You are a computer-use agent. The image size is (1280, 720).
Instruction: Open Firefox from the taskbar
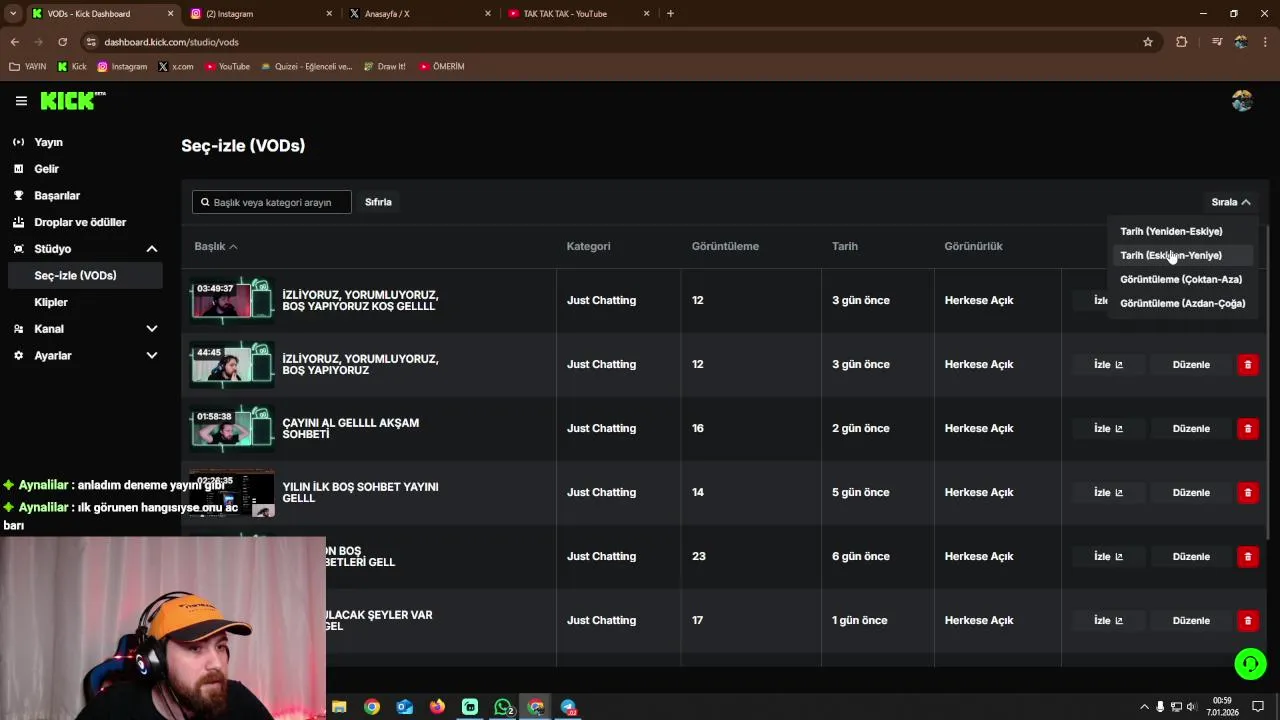click(x=437, y=707)
